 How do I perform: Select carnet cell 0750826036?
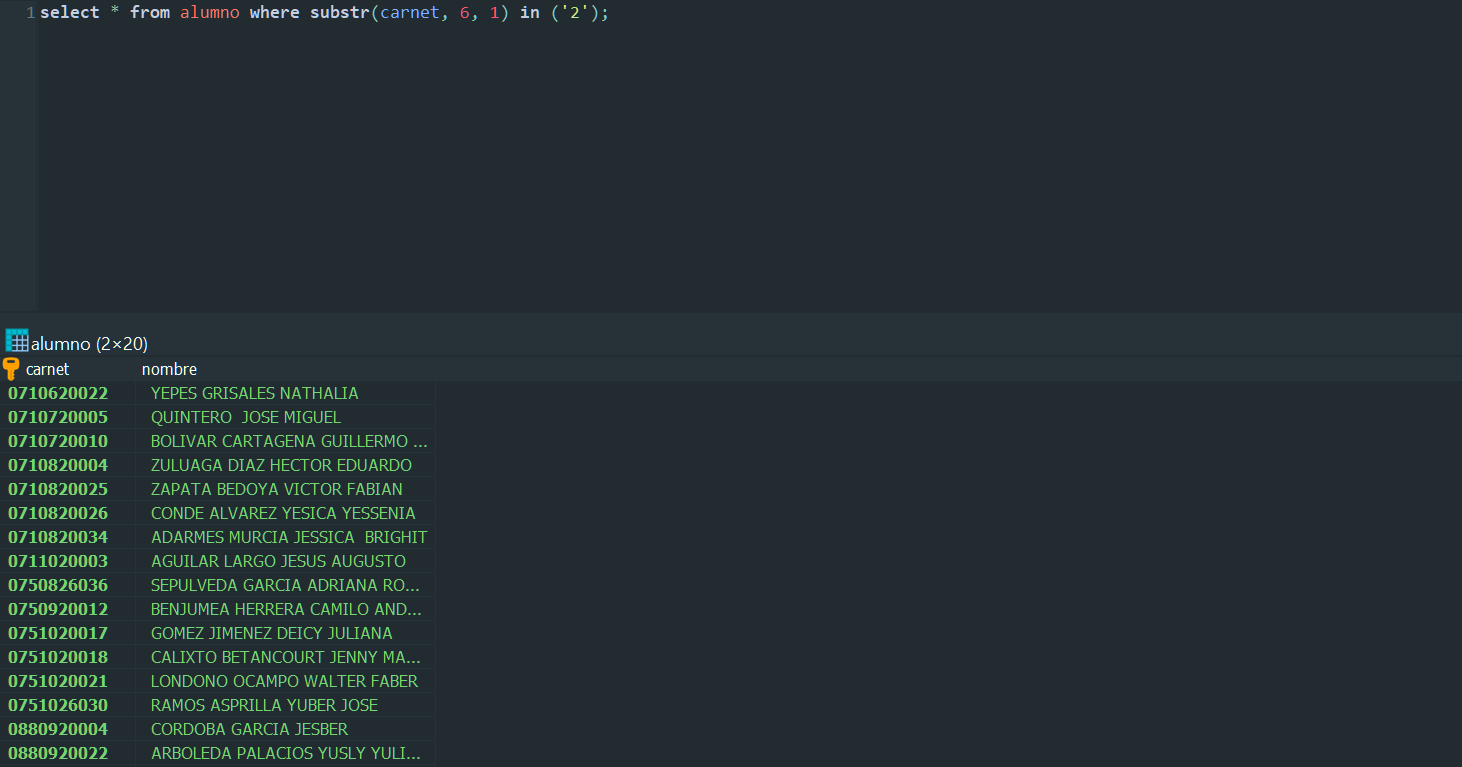58,585
